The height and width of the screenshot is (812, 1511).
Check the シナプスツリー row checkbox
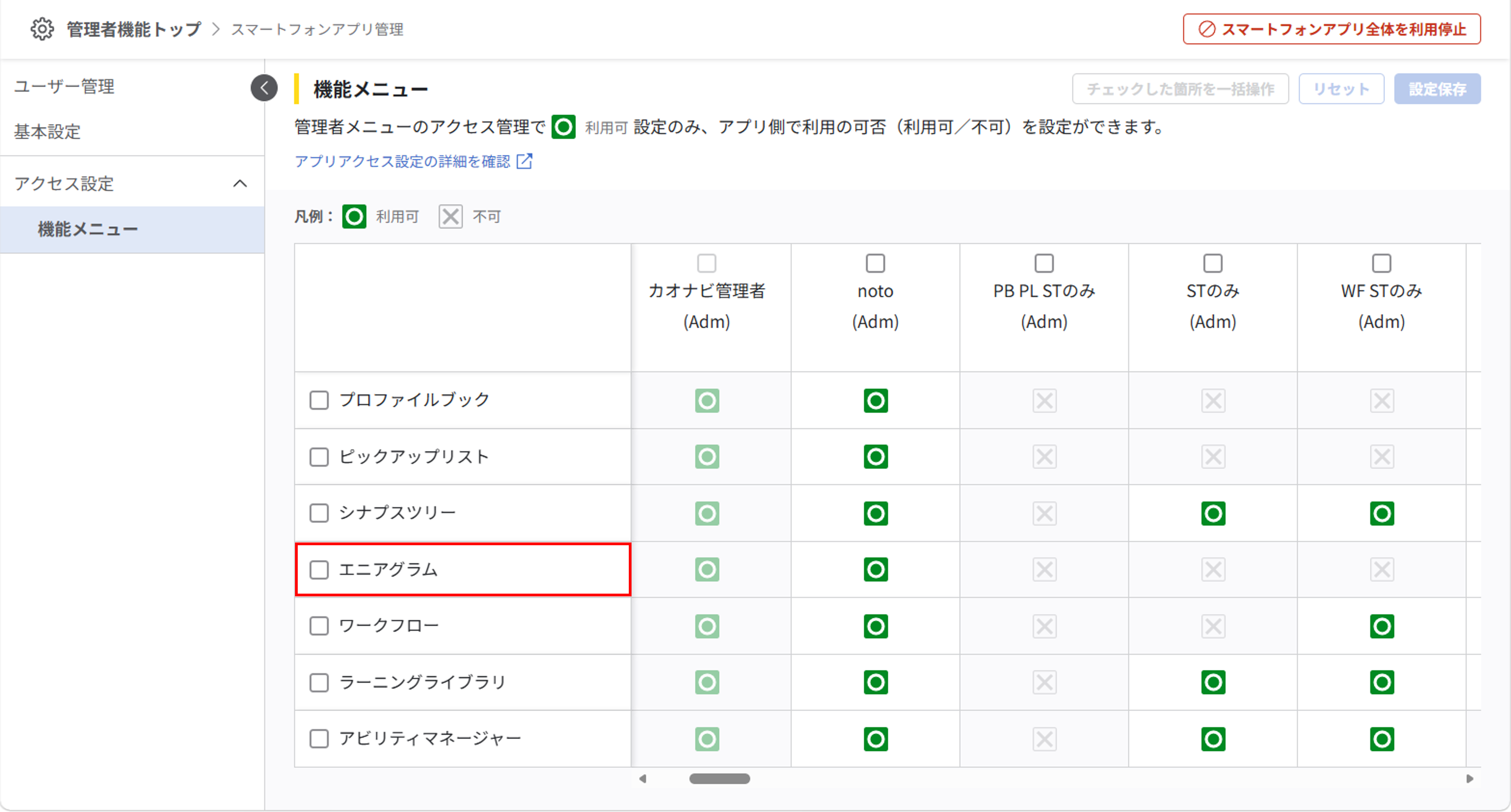[319, 513]
